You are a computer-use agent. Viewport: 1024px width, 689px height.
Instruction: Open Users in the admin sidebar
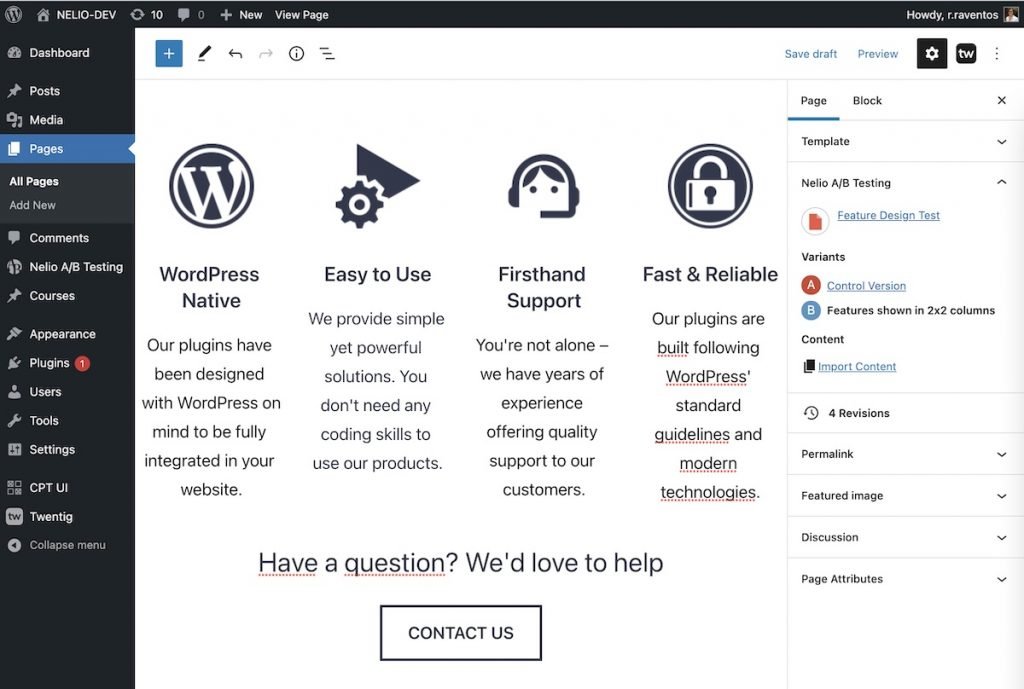coord(67,391)
